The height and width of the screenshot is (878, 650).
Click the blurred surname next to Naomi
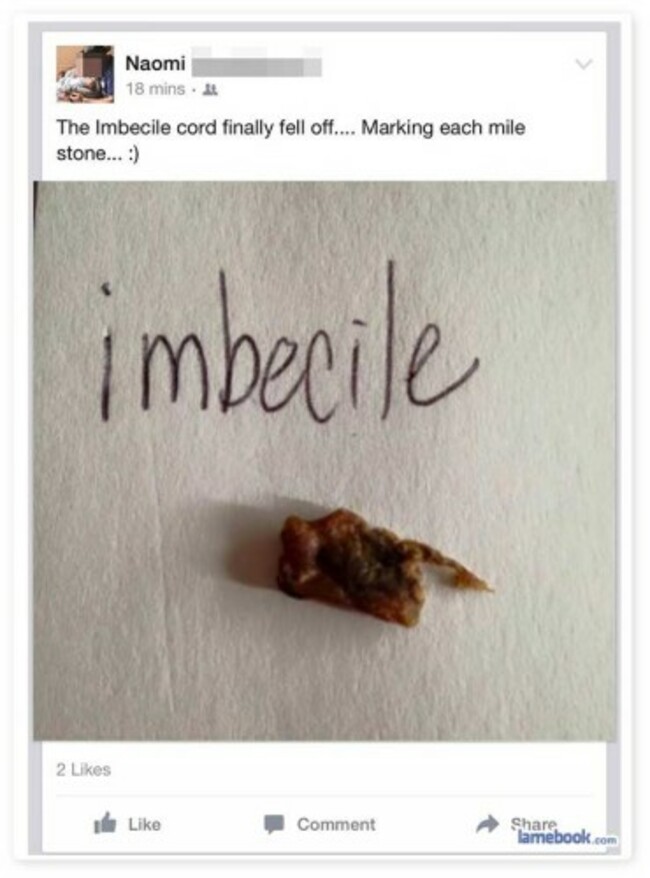click(256, 64)
